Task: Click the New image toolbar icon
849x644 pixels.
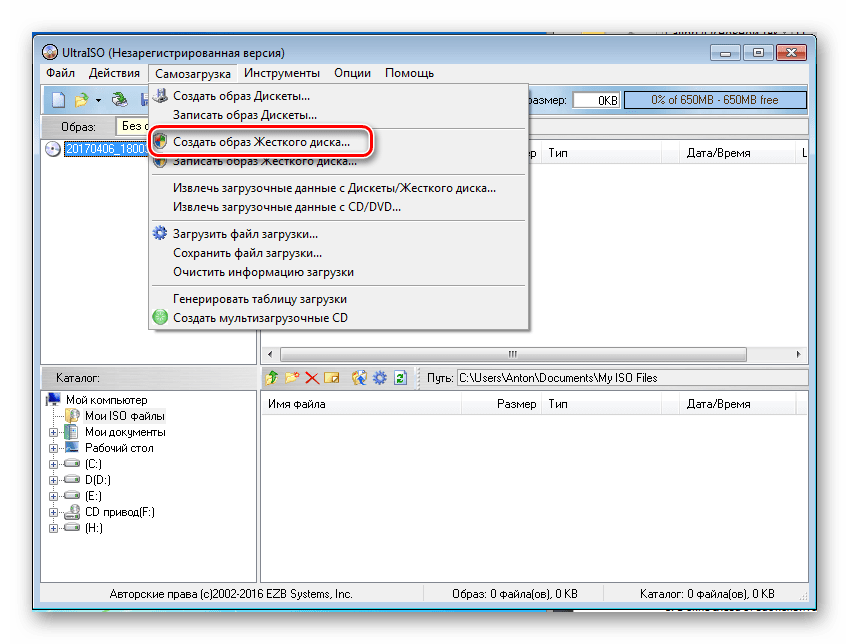Action: [58, 100]
